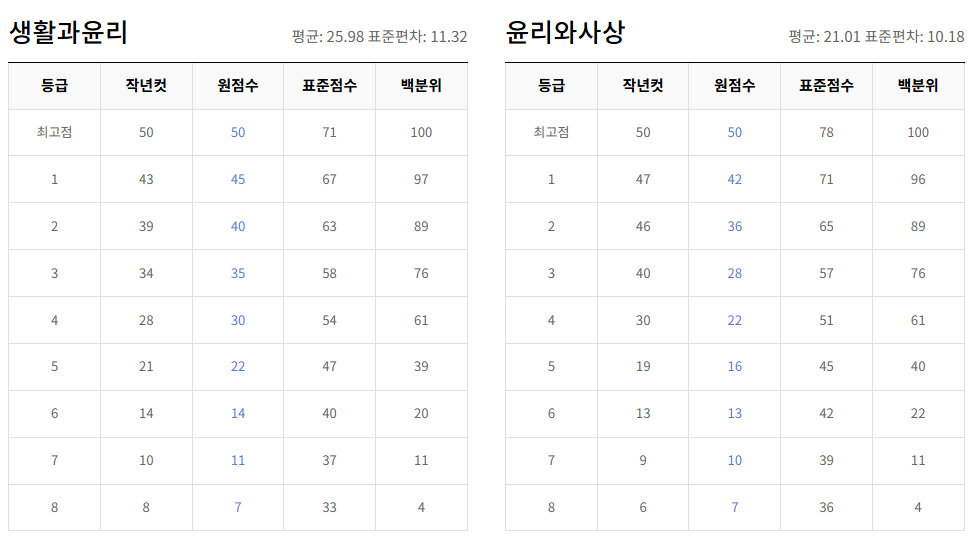Click 작년컷 39 in 생활과윤리 grade 2
The width and height of the screenshot is (968, 542).
click(x=146, y=226)
